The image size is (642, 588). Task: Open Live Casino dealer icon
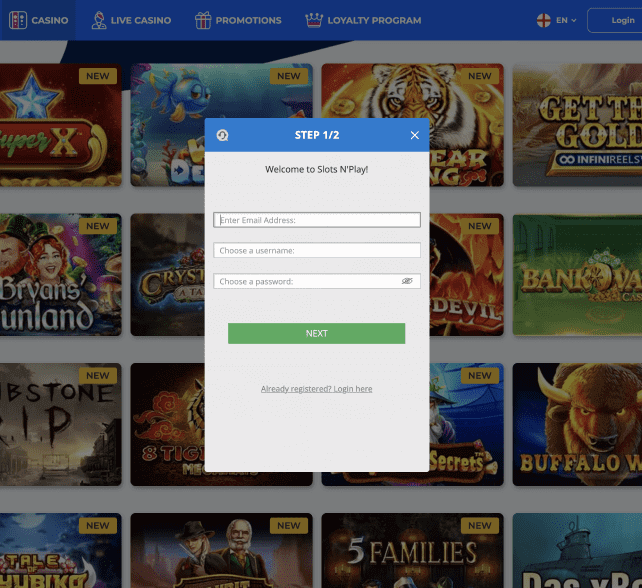tap(98, 20)
